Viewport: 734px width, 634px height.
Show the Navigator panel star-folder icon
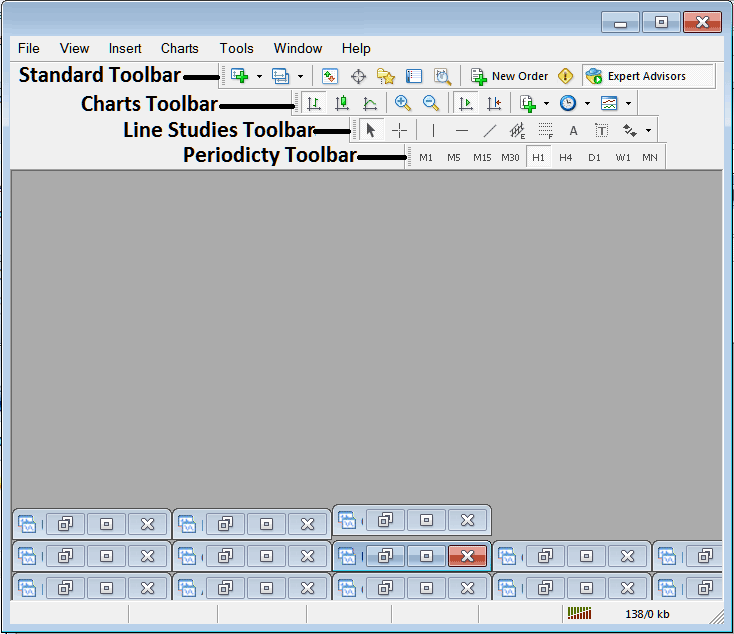coord(386,76)
